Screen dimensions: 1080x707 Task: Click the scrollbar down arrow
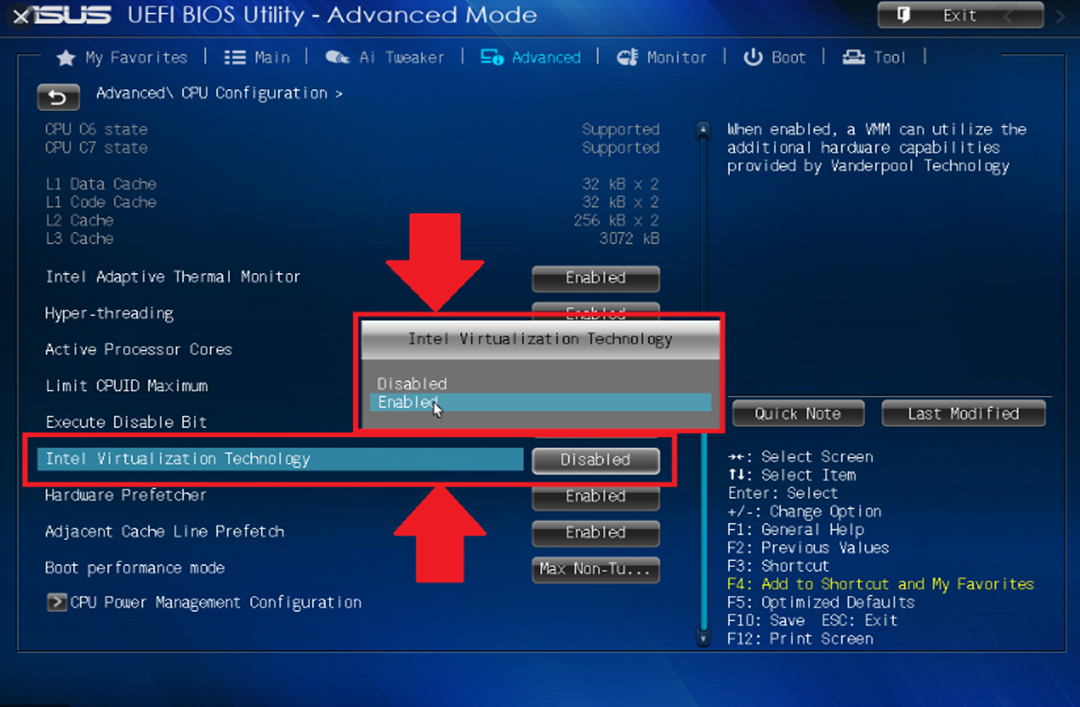tap(703, 638)
